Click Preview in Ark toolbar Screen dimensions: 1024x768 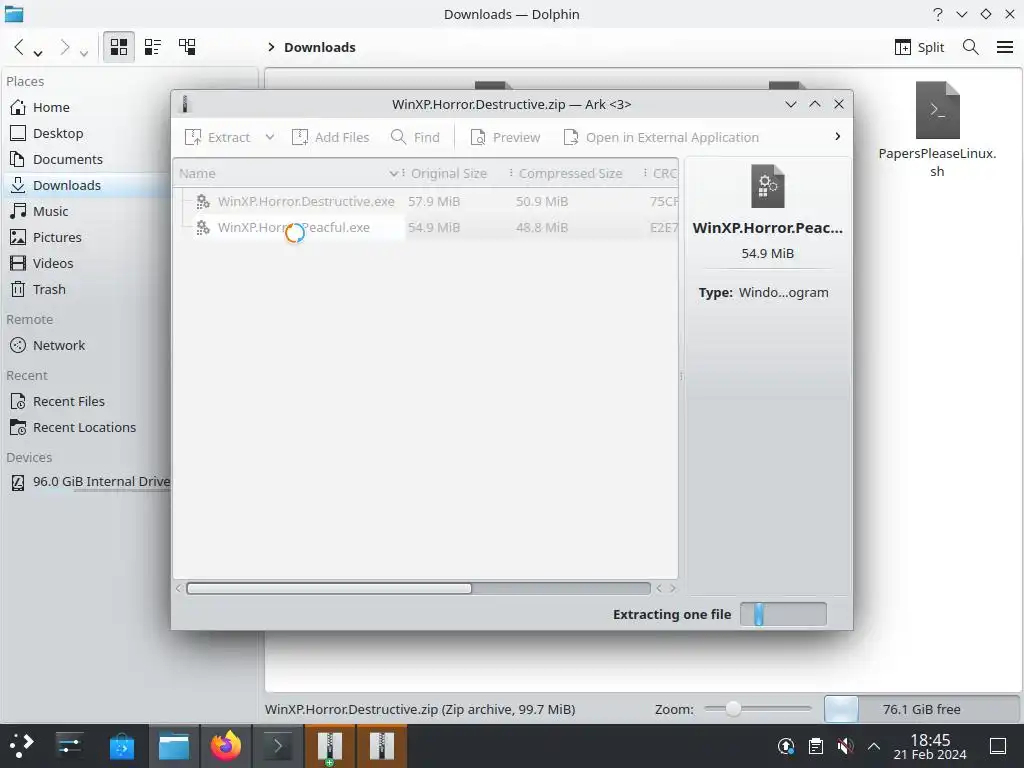click(x=505, y=137)
